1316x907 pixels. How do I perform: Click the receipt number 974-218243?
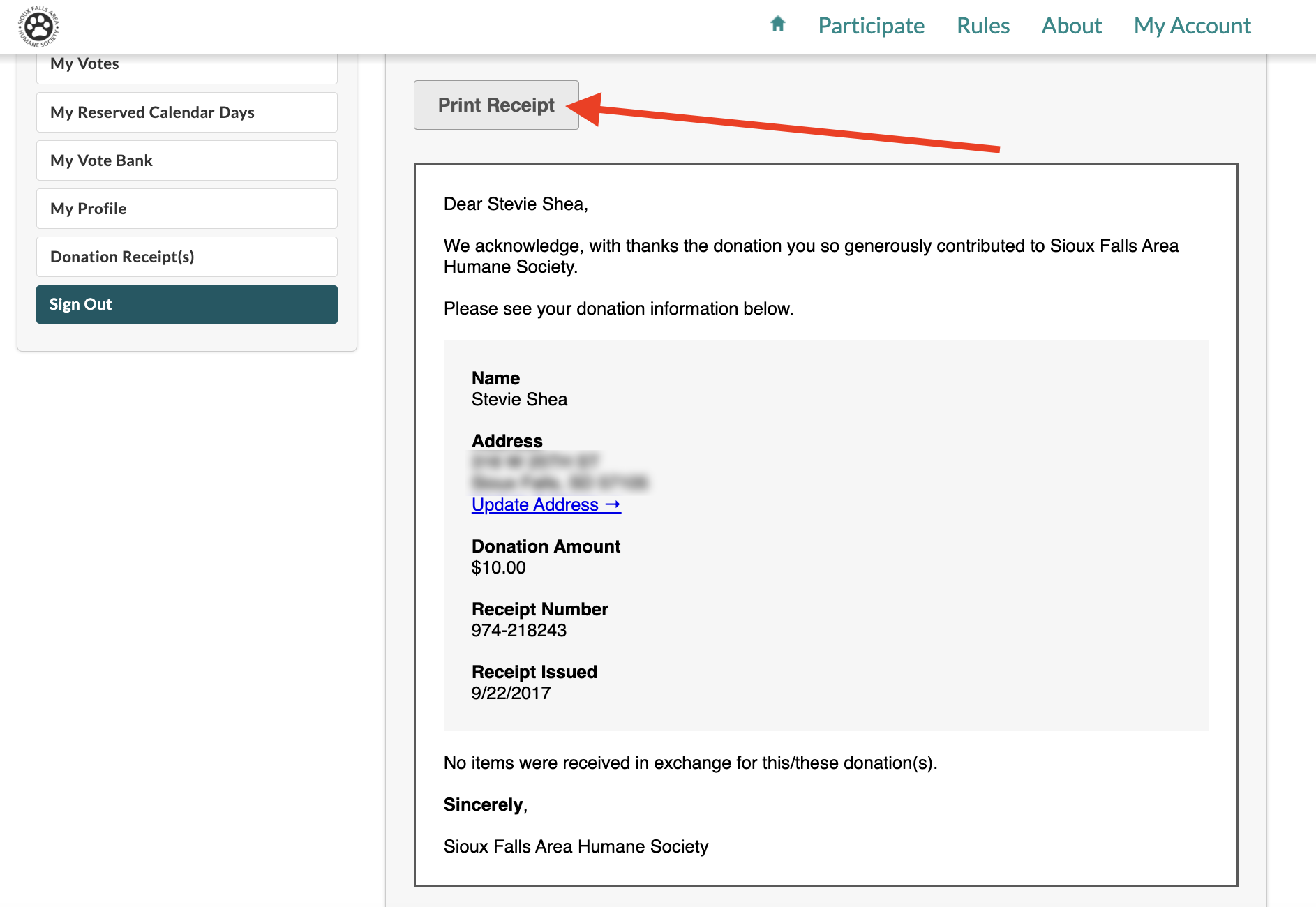(518, 630)
